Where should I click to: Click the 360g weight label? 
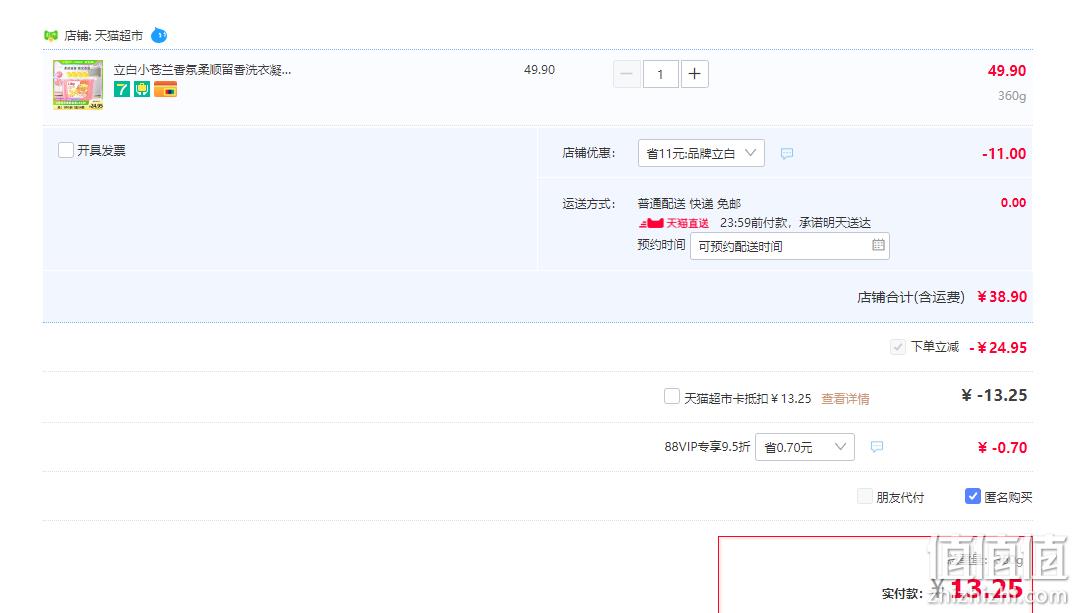(1012, 96)
